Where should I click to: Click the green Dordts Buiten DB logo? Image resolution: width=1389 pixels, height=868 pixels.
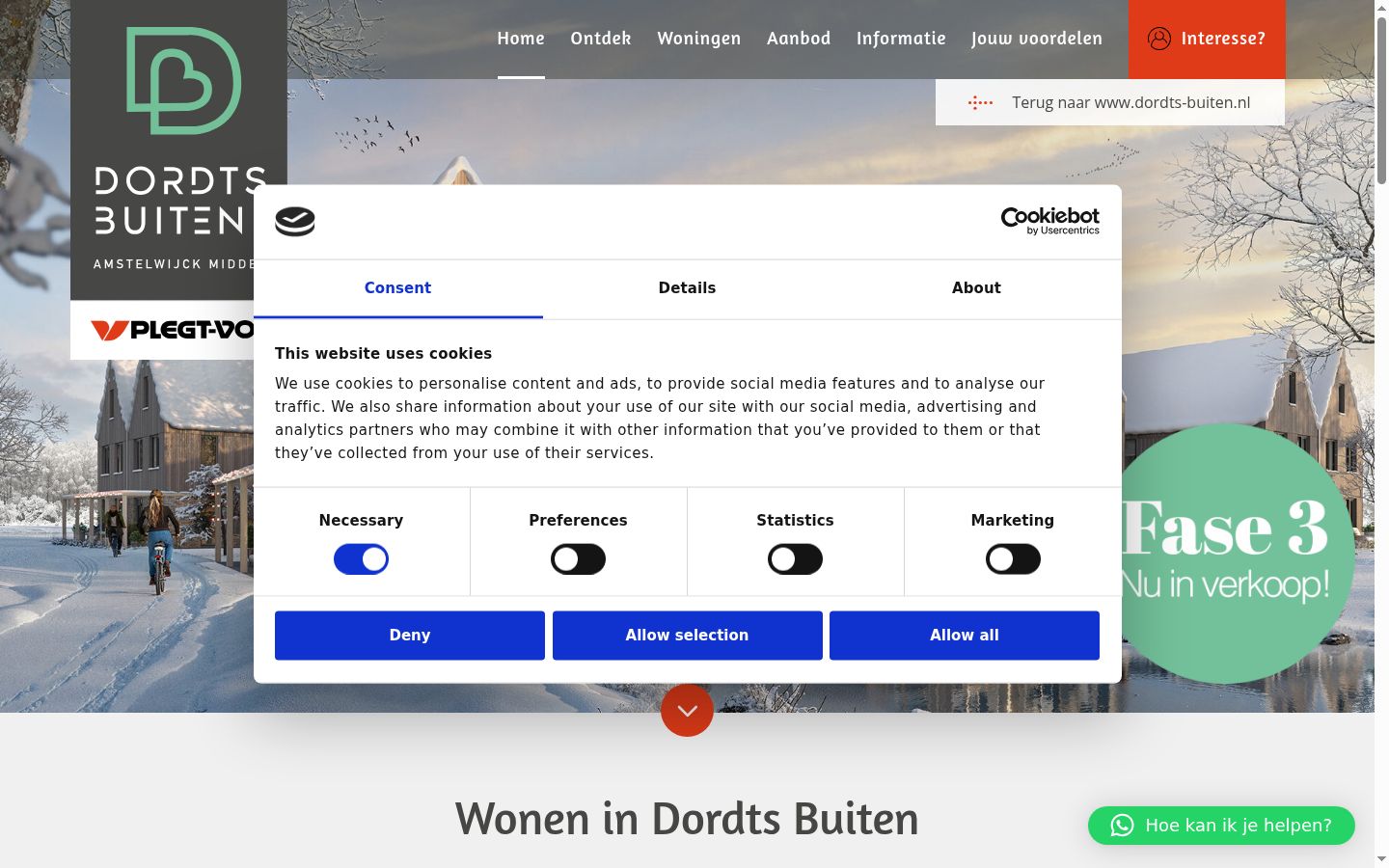(183, 81)
